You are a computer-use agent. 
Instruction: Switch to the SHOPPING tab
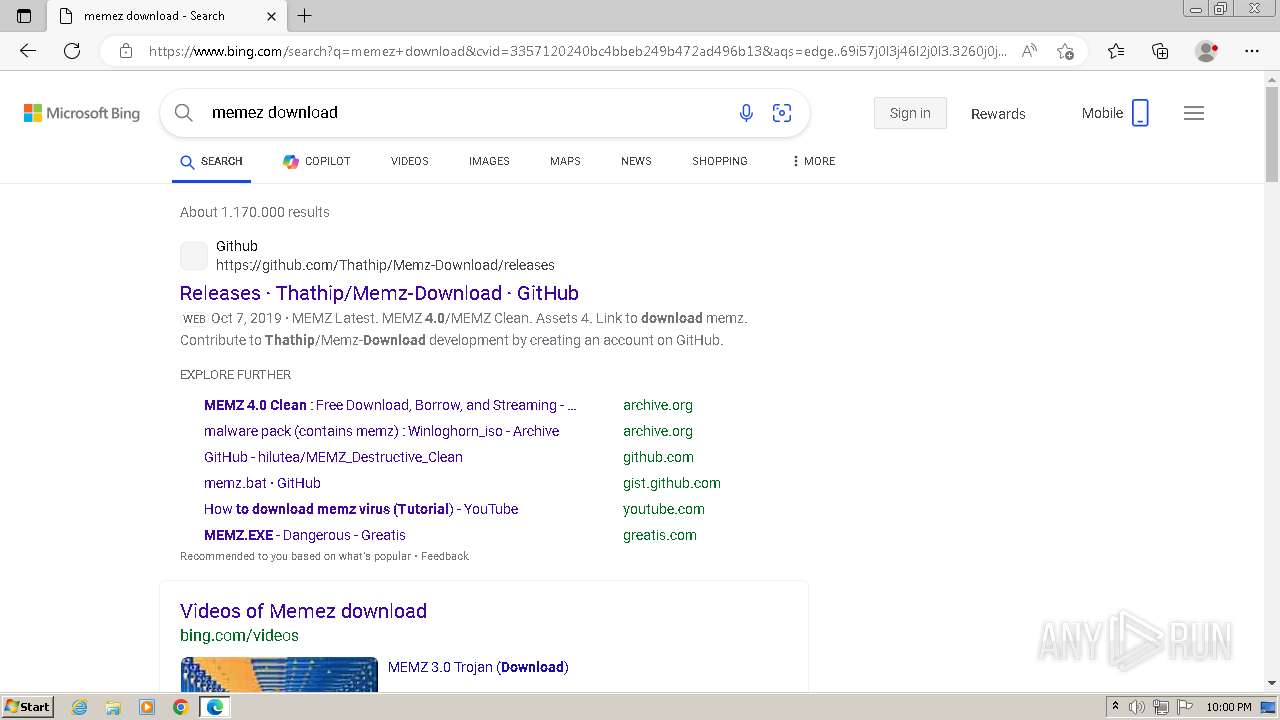[x=720, y=161]
